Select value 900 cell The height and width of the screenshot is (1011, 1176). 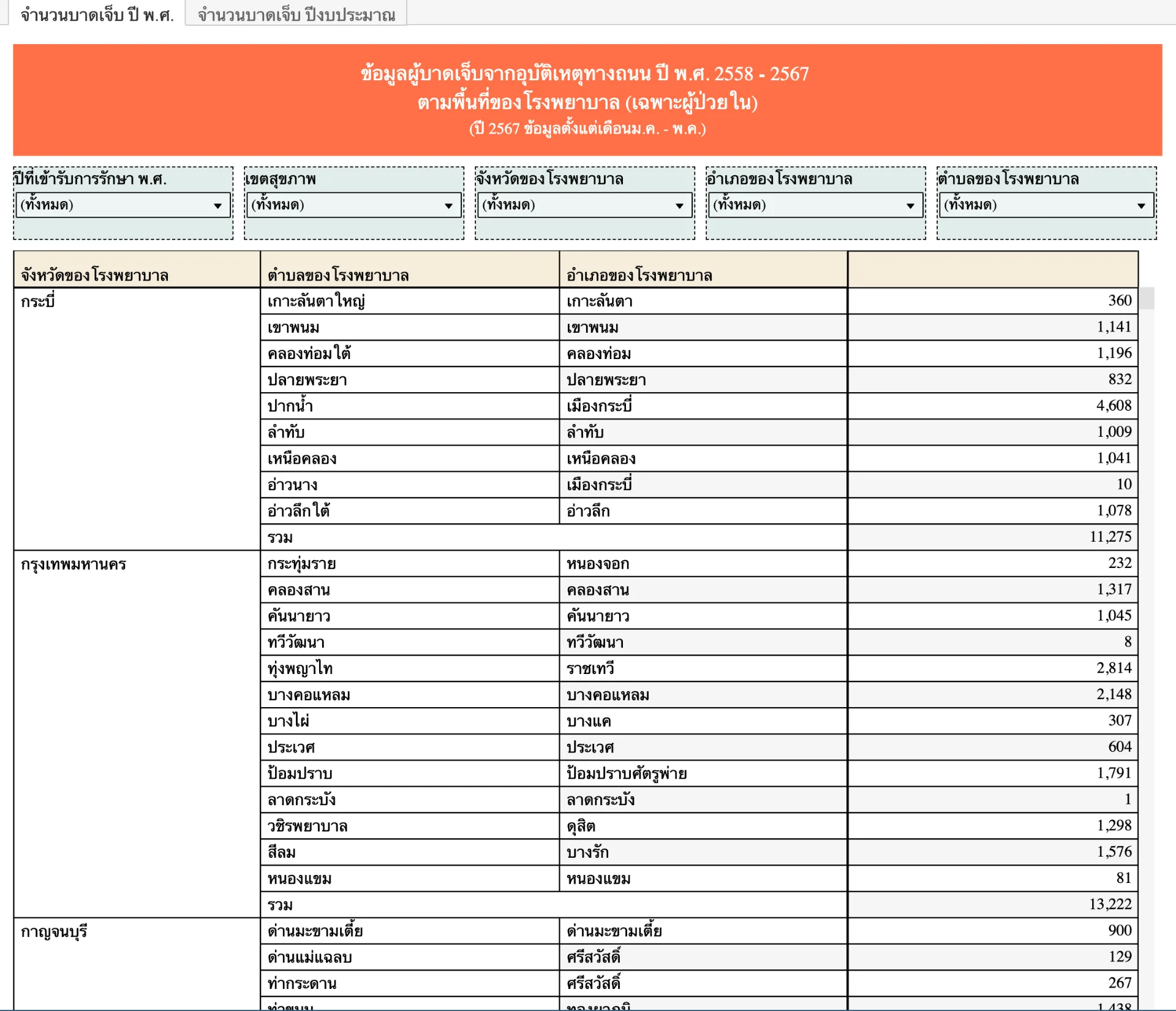(993, 931)
